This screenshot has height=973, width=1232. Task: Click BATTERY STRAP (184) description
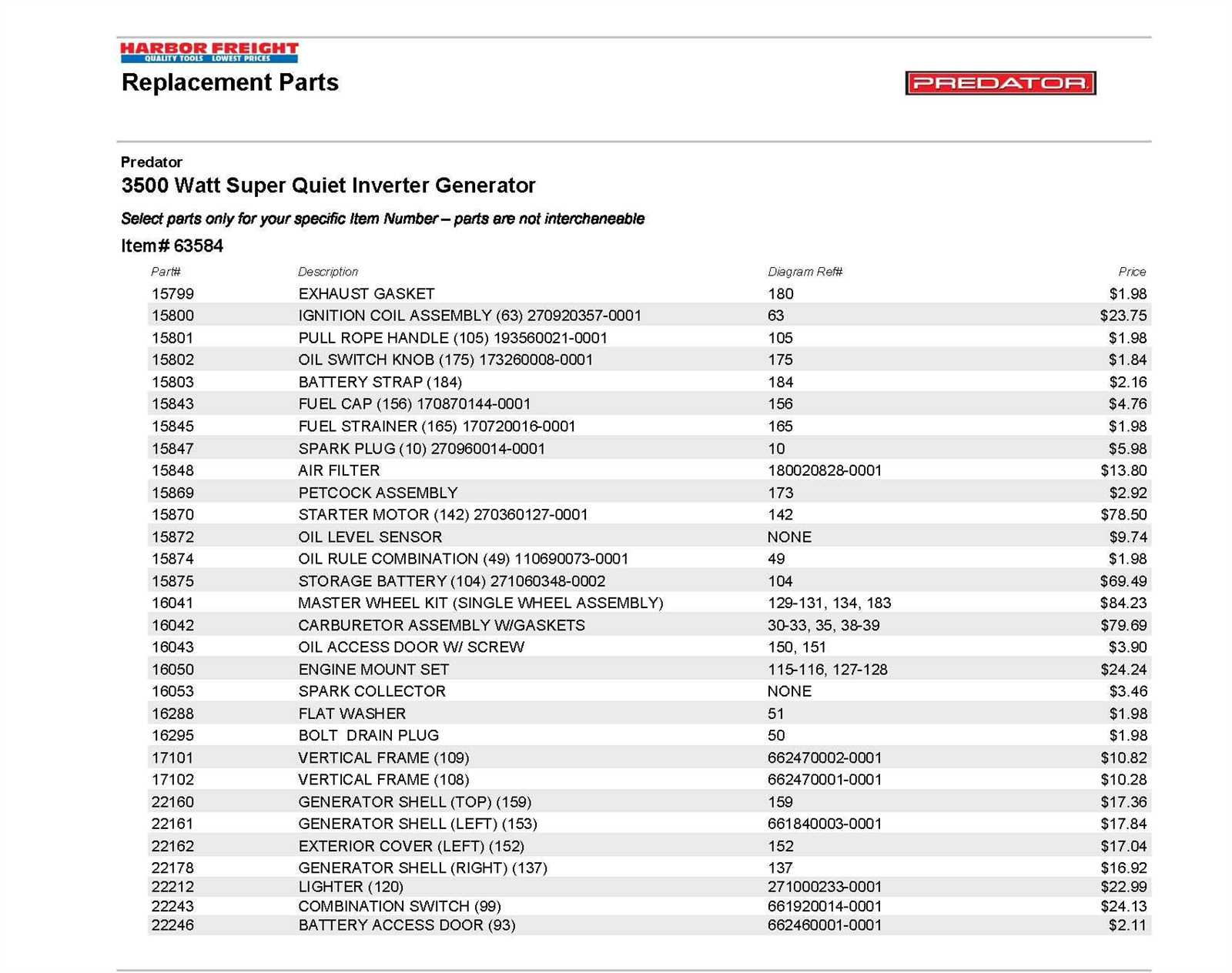pyautogui.click(x=380, y=382)
